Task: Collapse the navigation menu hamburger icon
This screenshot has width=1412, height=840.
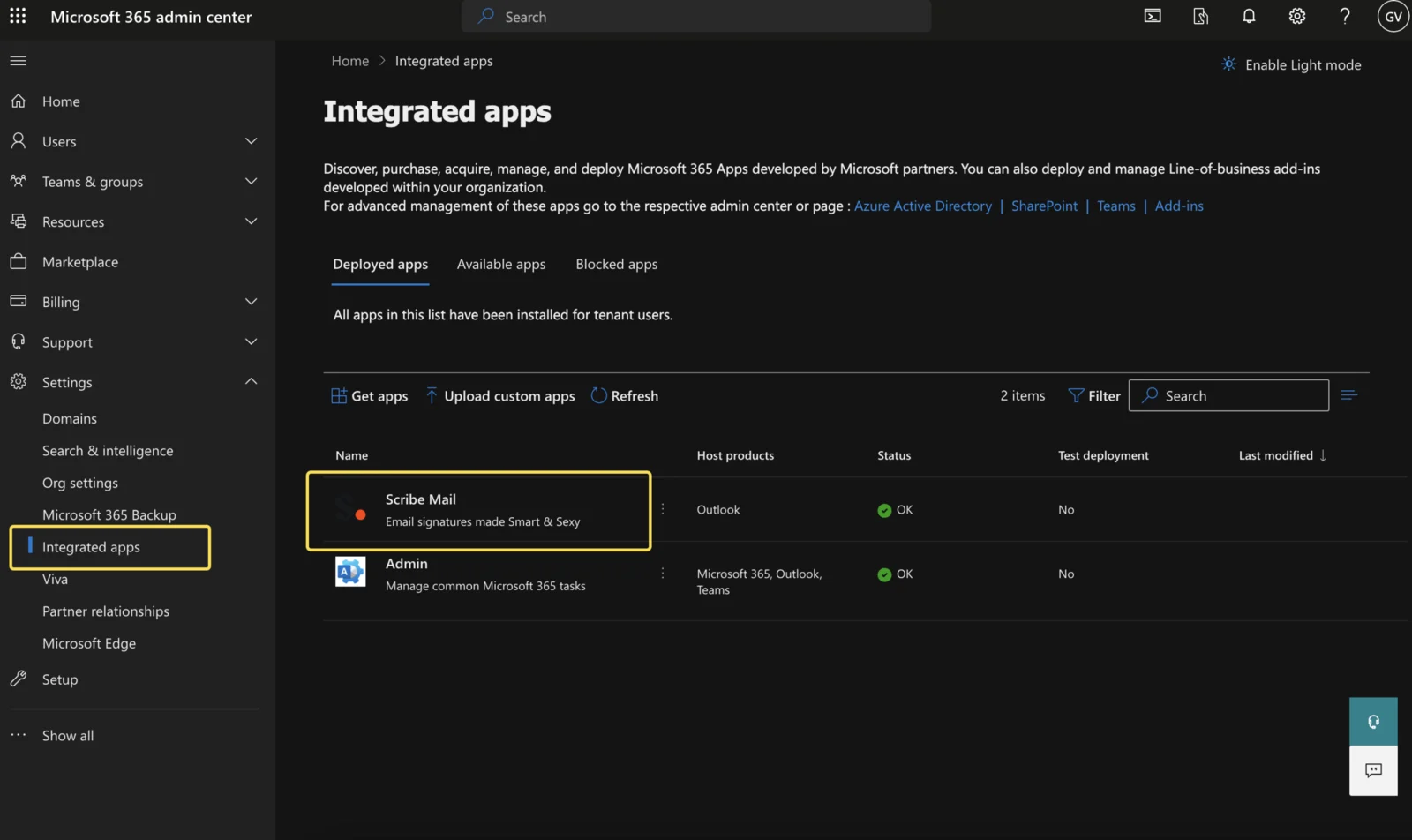Action: [19, 61]
